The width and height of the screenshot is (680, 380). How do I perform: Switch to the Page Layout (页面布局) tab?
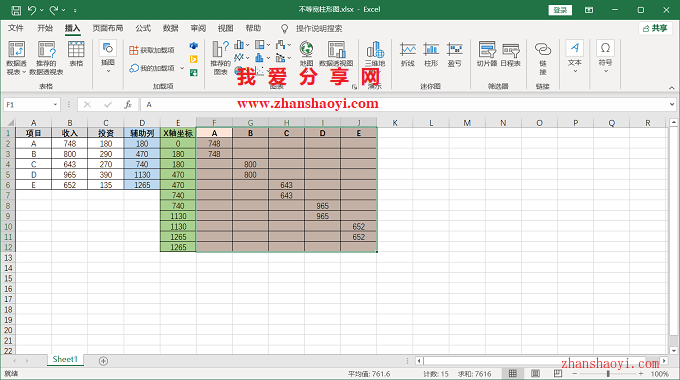(108, 28)
